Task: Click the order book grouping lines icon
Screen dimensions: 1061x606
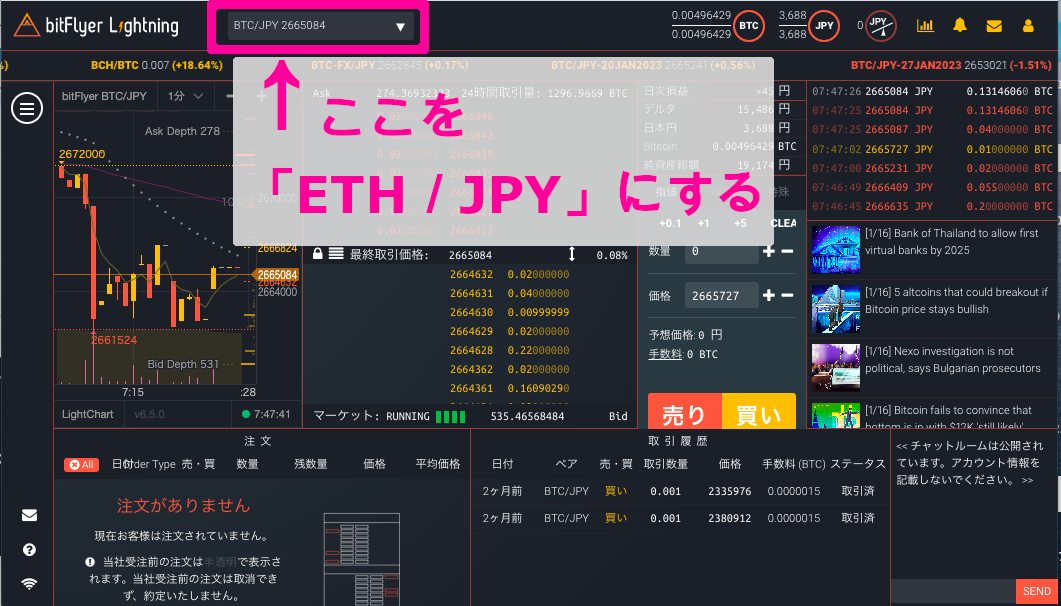Action: point(336,254)
